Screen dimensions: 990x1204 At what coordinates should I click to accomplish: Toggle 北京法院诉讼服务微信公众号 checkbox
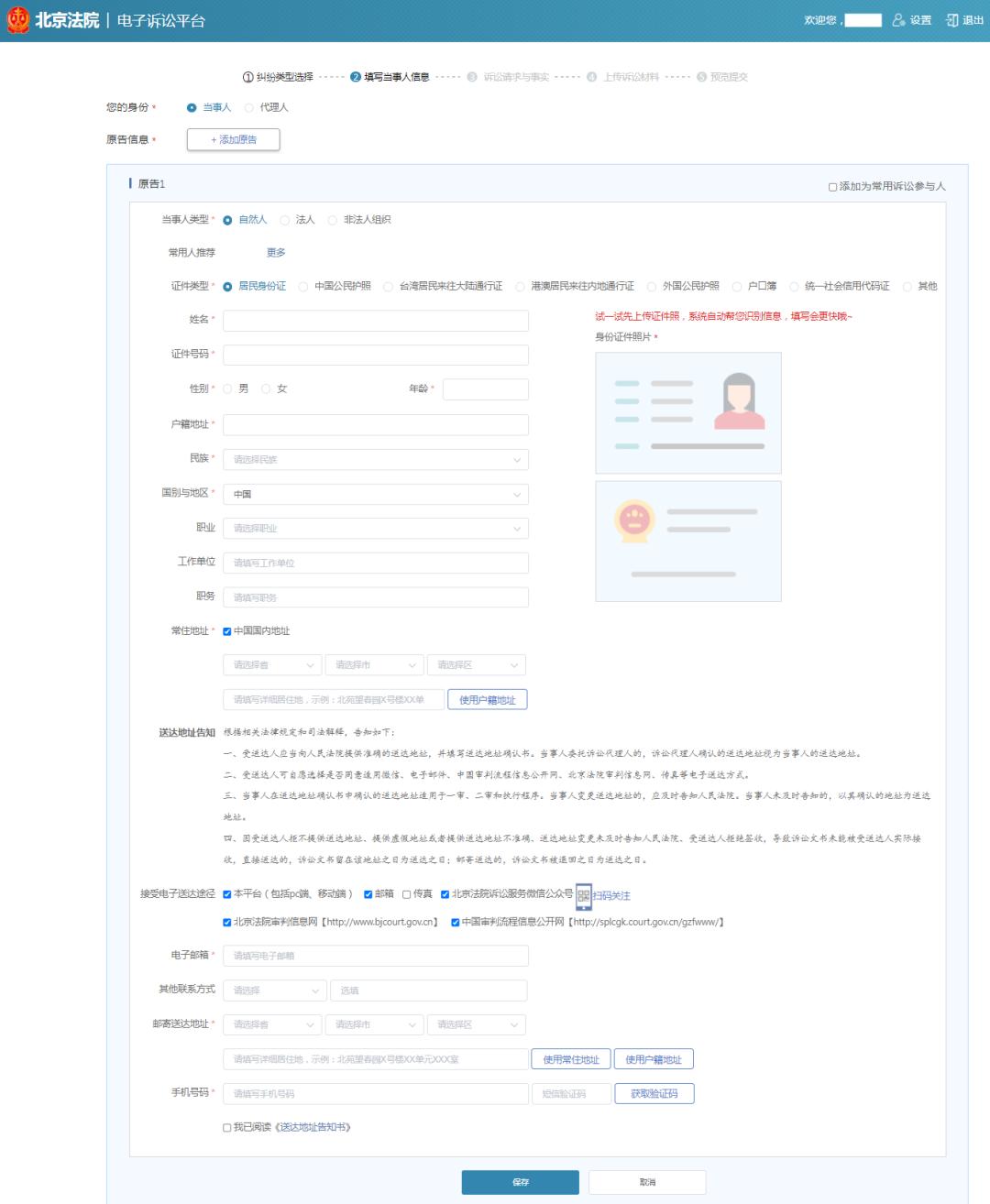(x=445, y=894)
